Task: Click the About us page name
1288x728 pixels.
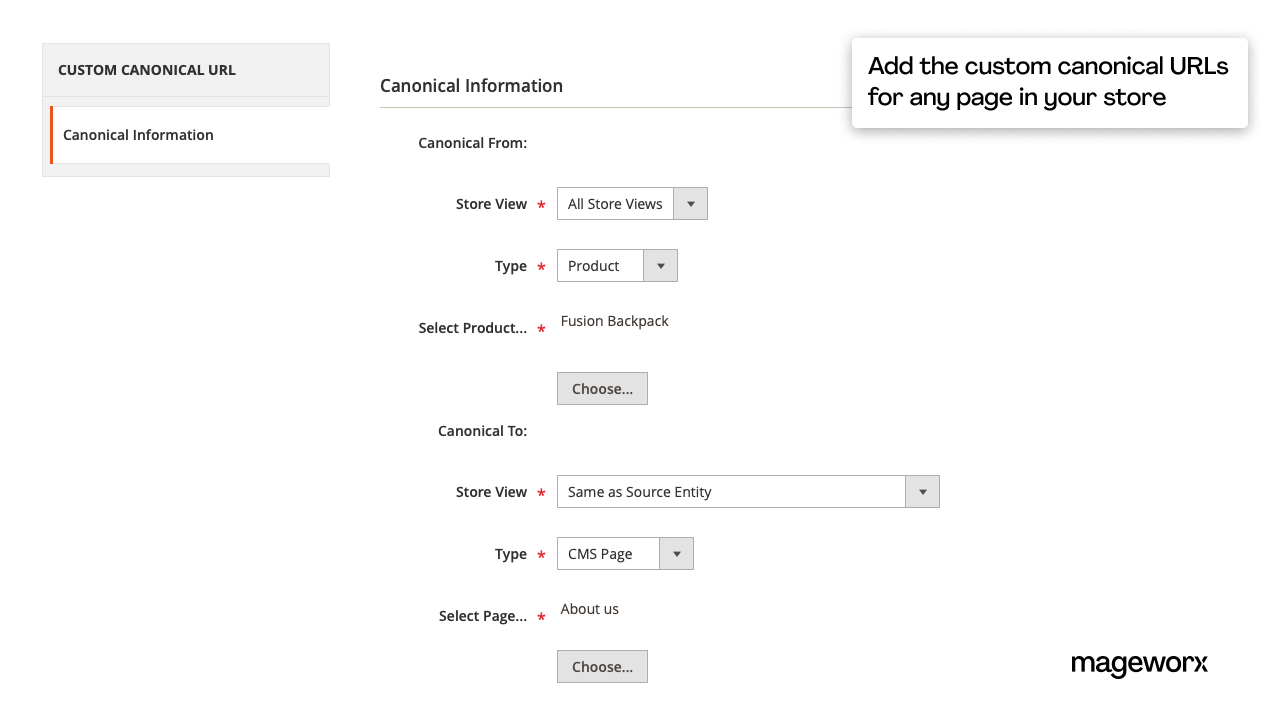Action: click(589, 608)
